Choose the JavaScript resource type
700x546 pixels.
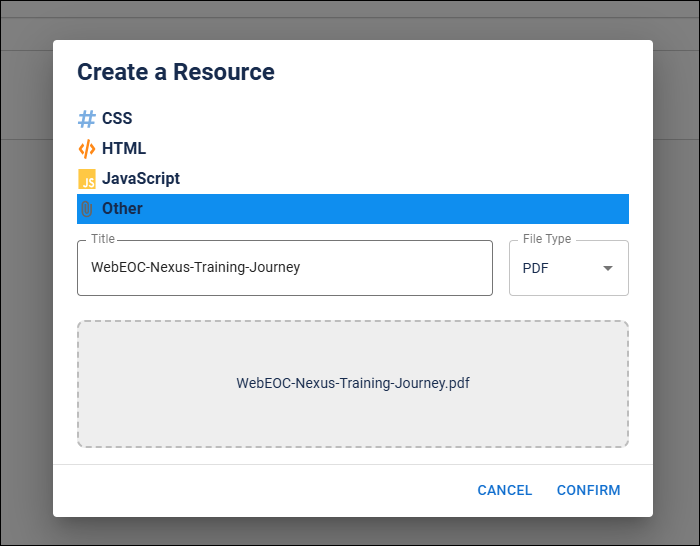(353, 179)
